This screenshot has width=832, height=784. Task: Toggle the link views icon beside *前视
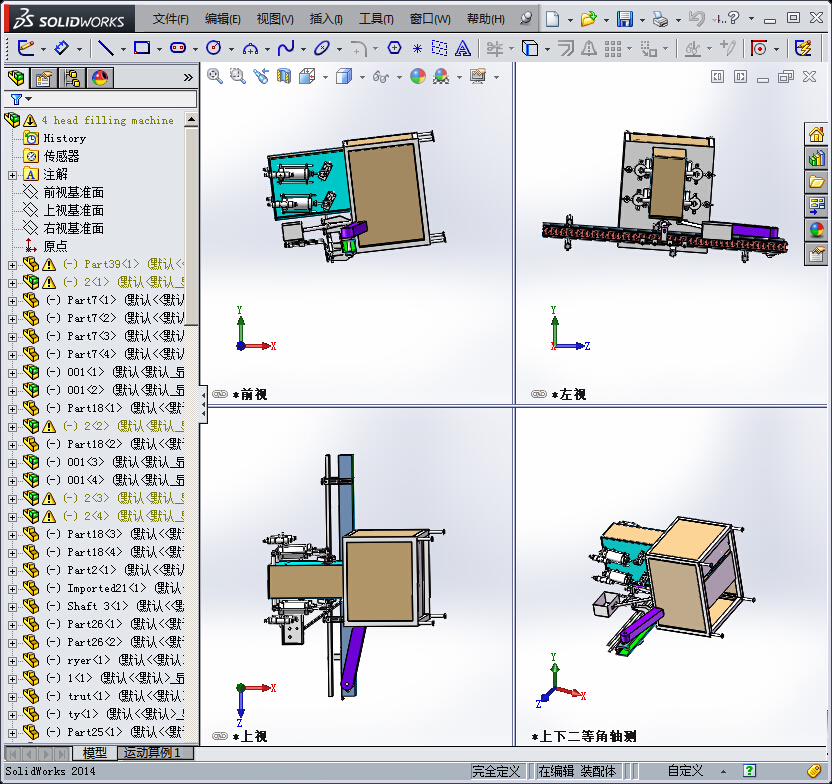click(220, 394)
